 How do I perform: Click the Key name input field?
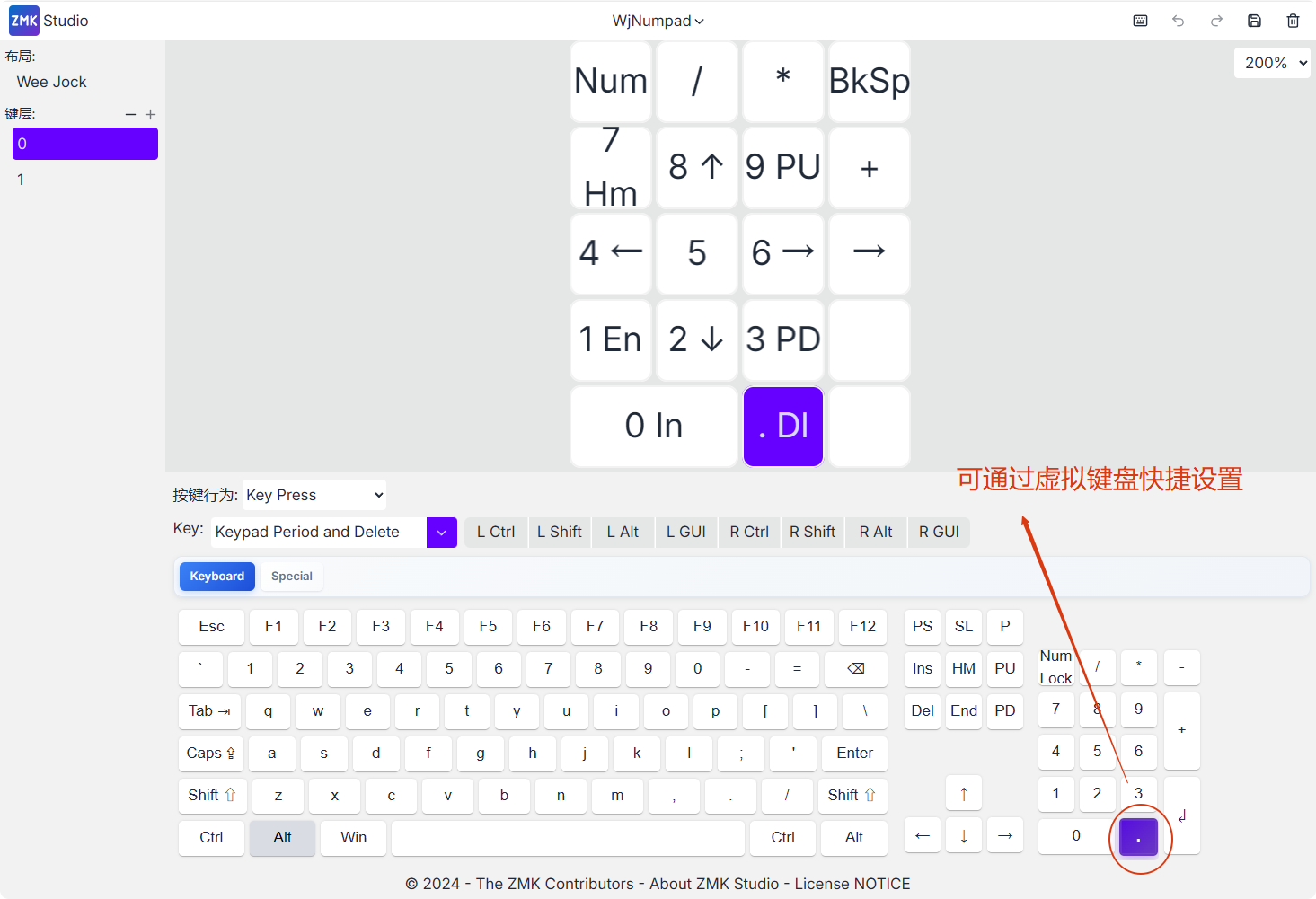pos(319,533)
